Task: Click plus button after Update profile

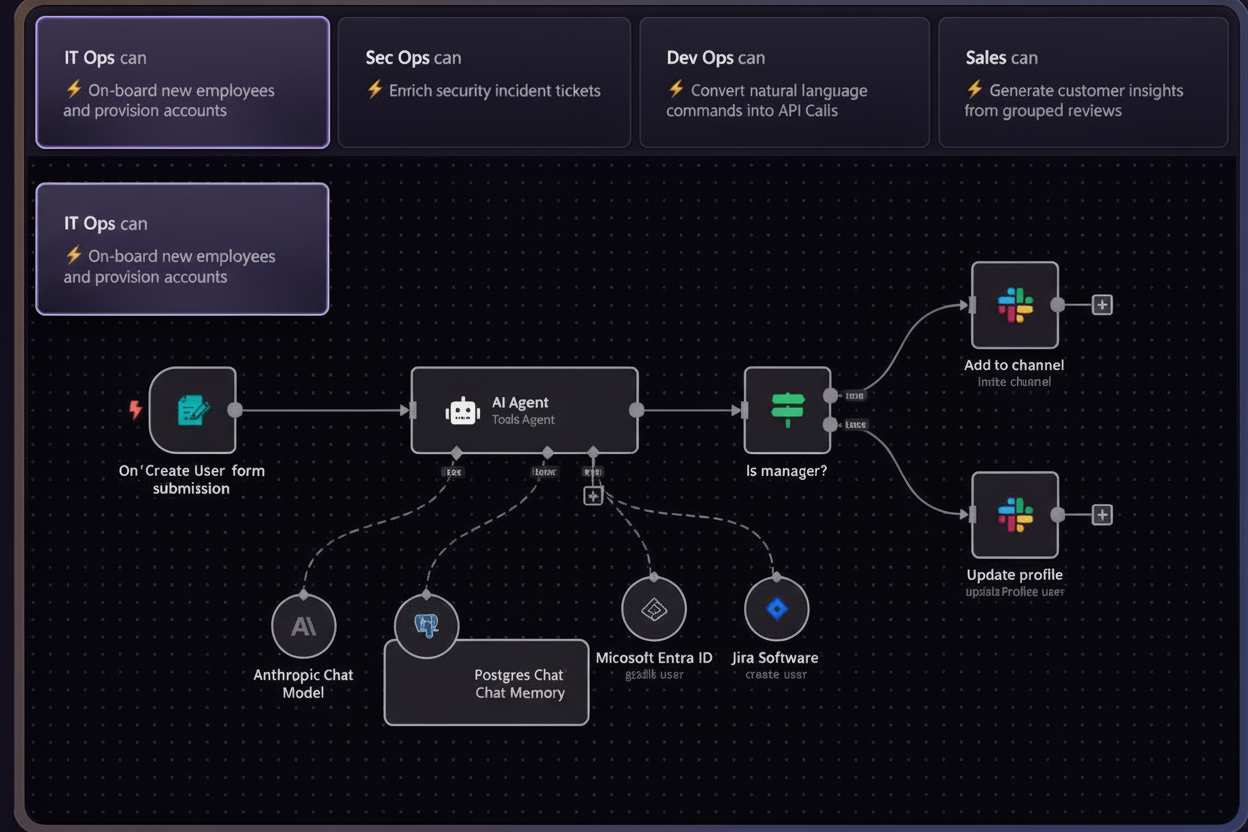Action: pyautogui.click(x=1102, y=515)
